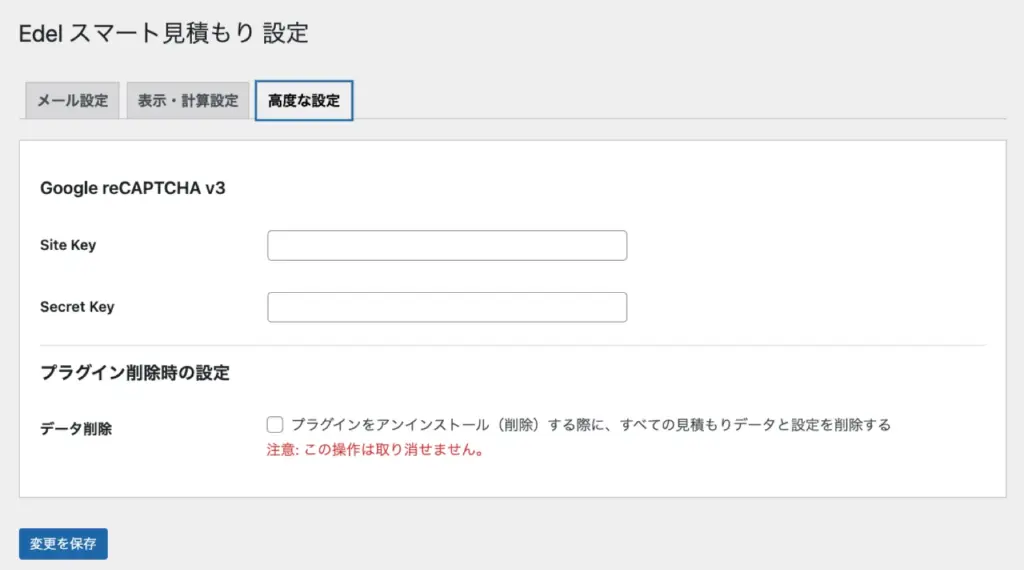The width and height of the screenshot is (1024, 570).
Task: Click the Site Key field label
Action: pos(68,245)
